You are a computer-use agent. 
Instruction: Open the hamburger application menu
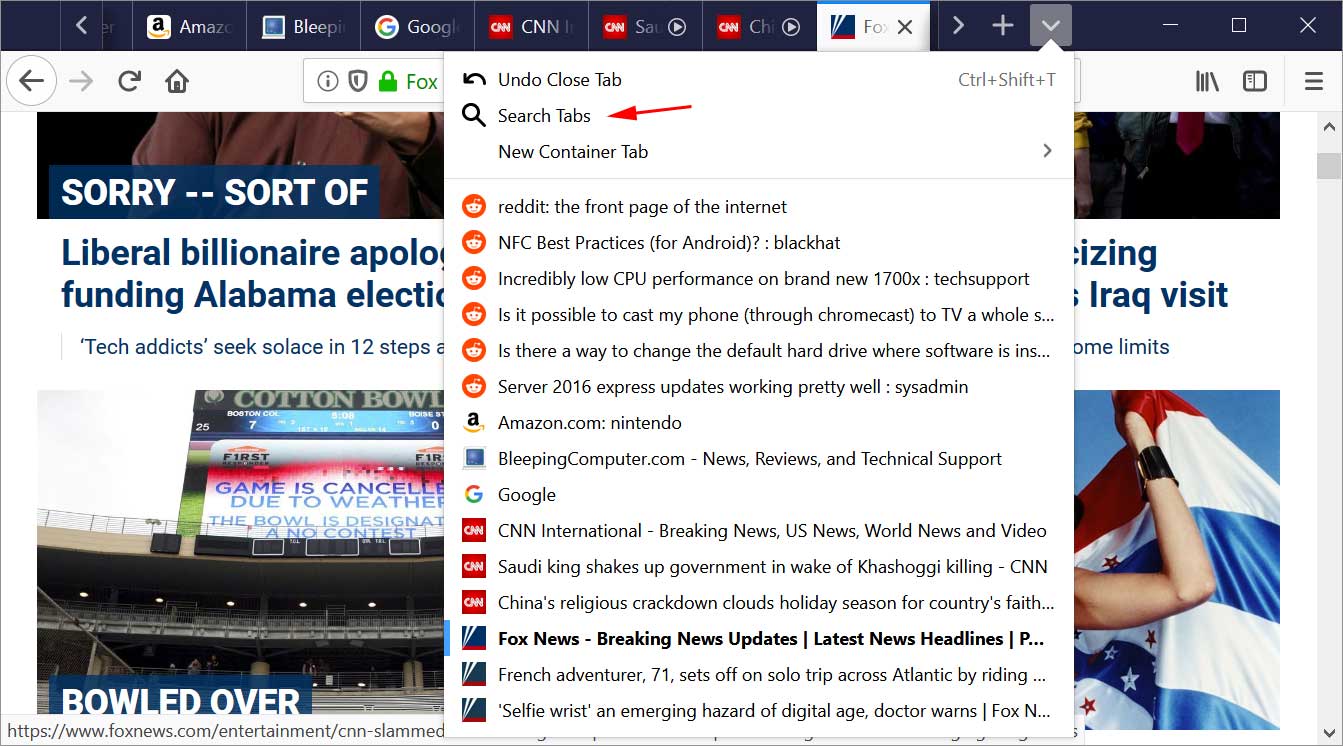click(1314, 81)
